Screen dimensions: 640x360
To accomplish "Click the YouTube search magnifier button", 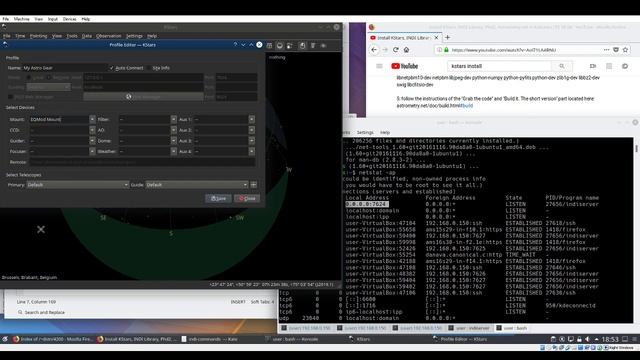I will [562, 66].
